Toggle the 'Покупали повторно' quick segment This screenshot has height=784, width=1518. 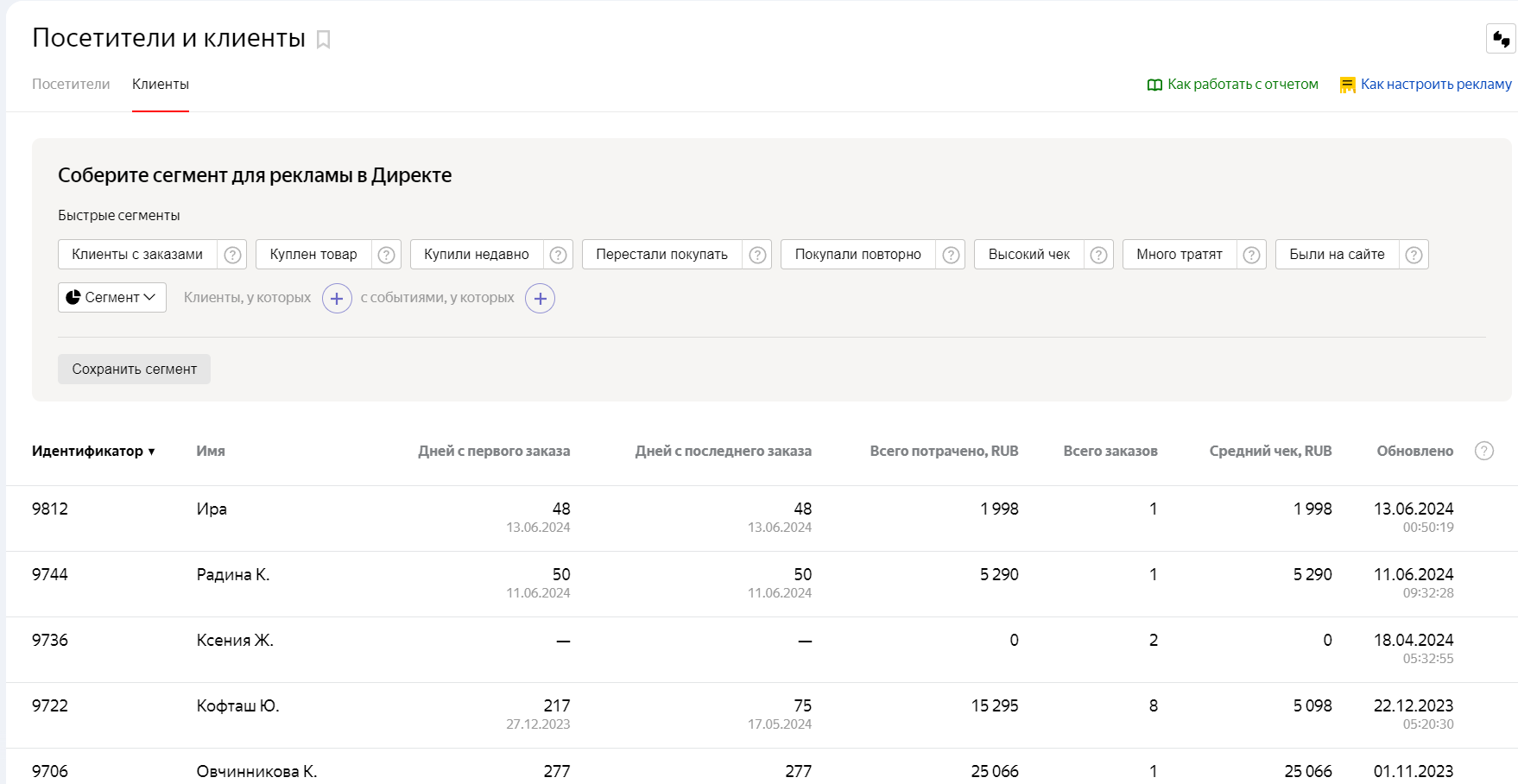(857, 255)
